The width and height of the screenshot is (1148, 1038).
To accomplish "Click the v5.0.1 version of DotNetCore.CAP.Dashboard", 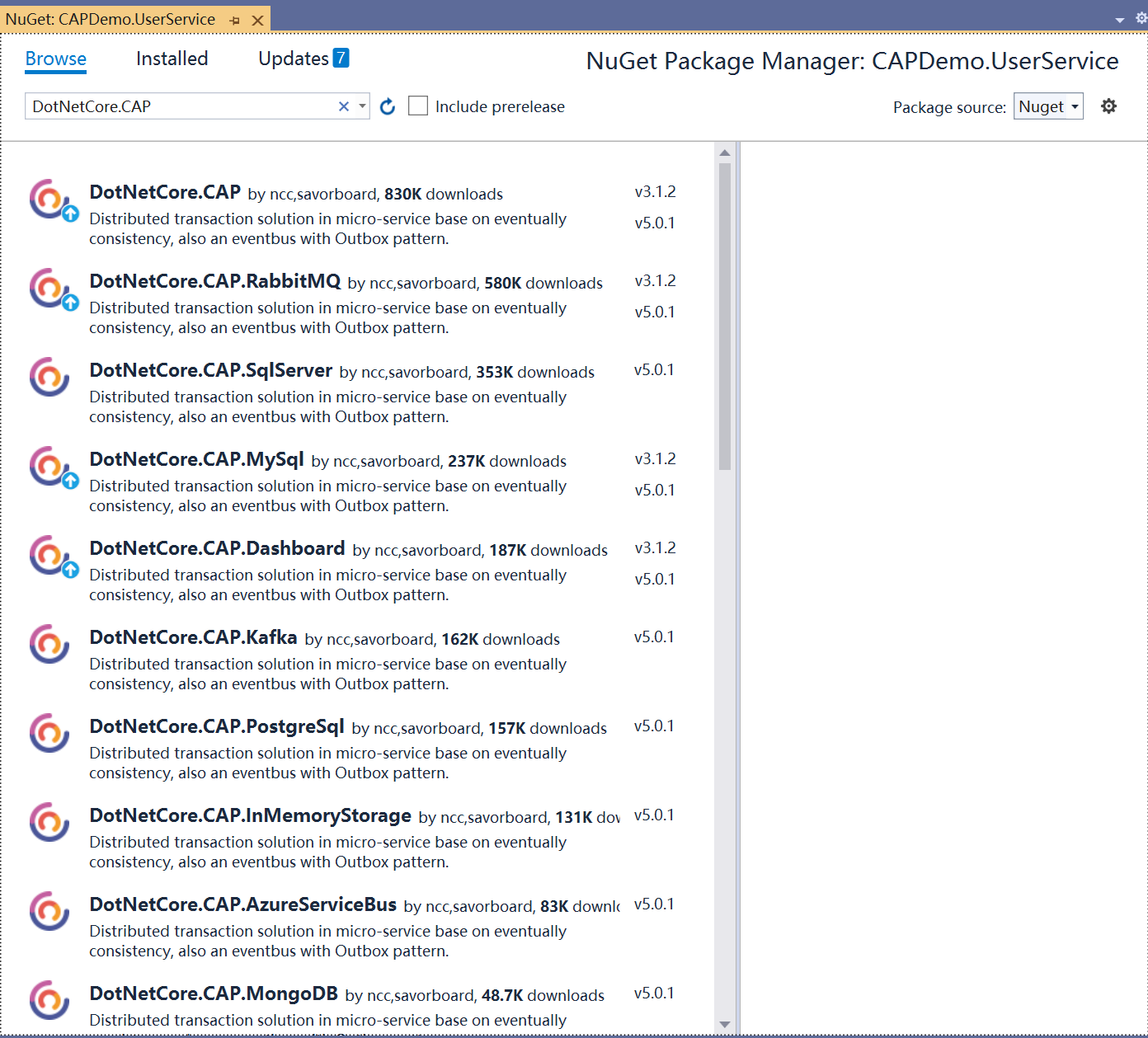I will point(655,580).
